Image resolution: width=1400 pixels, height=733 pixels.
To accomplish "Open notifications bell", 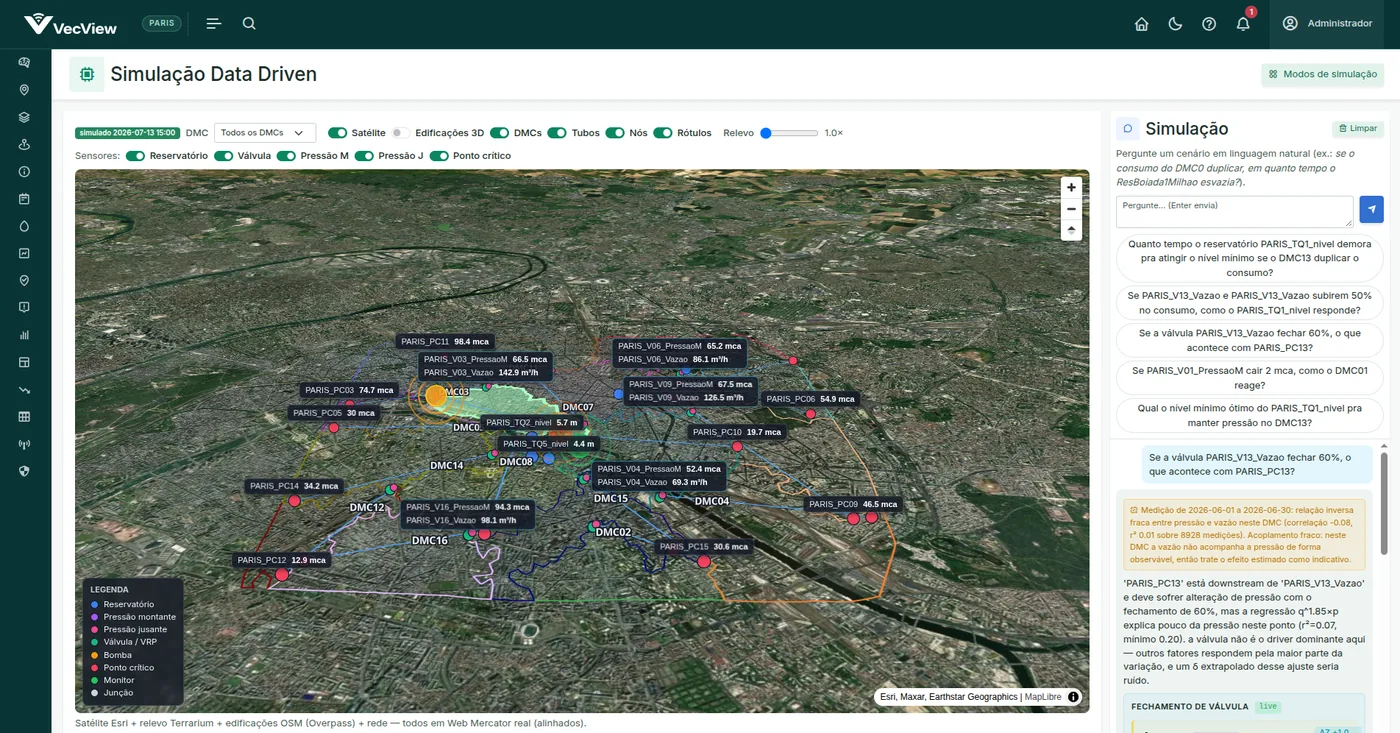I will [x=1243, y=24].
